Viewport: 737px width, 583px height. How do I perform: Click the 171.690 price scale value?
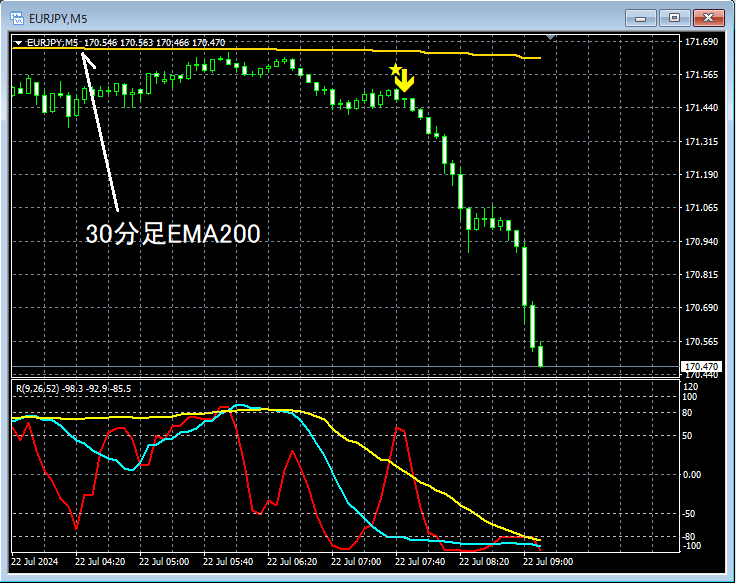[701, 42]
